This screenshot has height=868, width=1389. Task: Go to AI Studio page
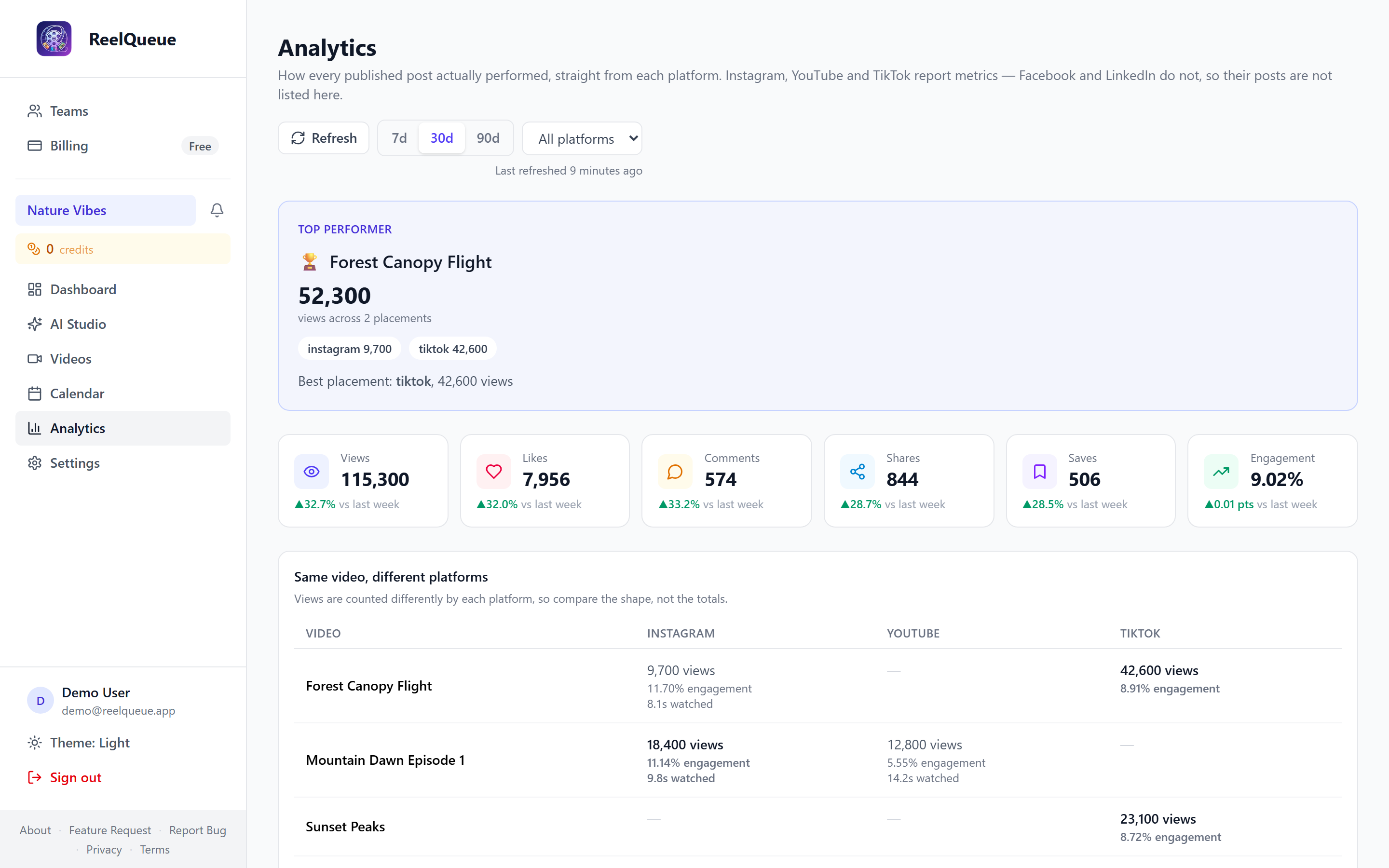[x=123, y=324]
